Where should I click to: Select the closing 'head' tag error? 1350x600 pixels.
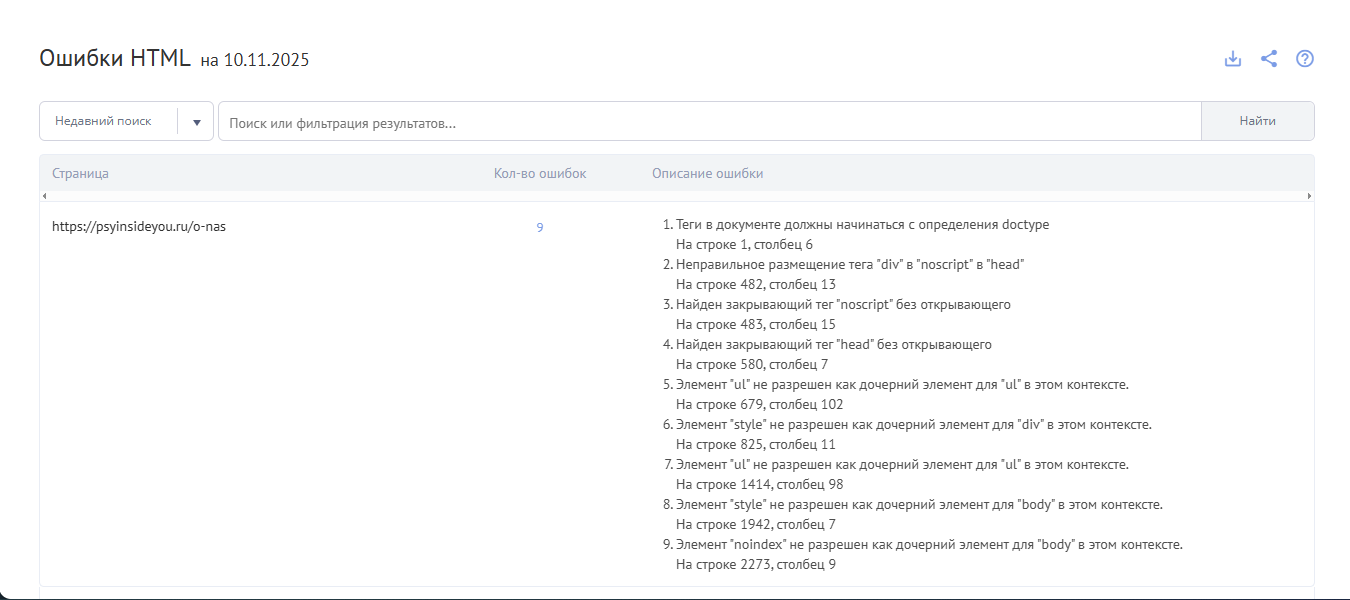[x=834, y=345]
